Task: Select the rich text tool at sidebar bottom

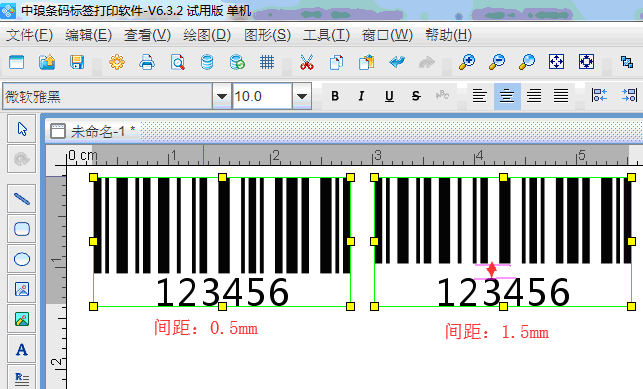Action: 22,378
